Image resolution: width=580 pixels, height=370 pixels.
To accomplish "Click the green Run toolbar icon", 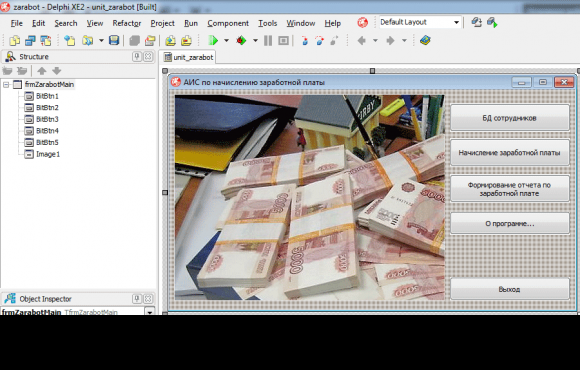I will pos(213,40).
